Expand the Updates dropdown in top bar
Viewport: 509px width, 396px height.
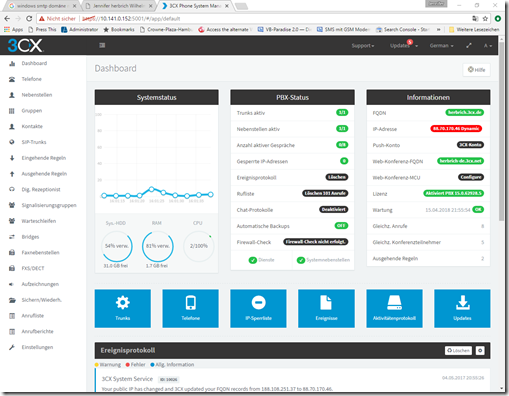point(404,46)
